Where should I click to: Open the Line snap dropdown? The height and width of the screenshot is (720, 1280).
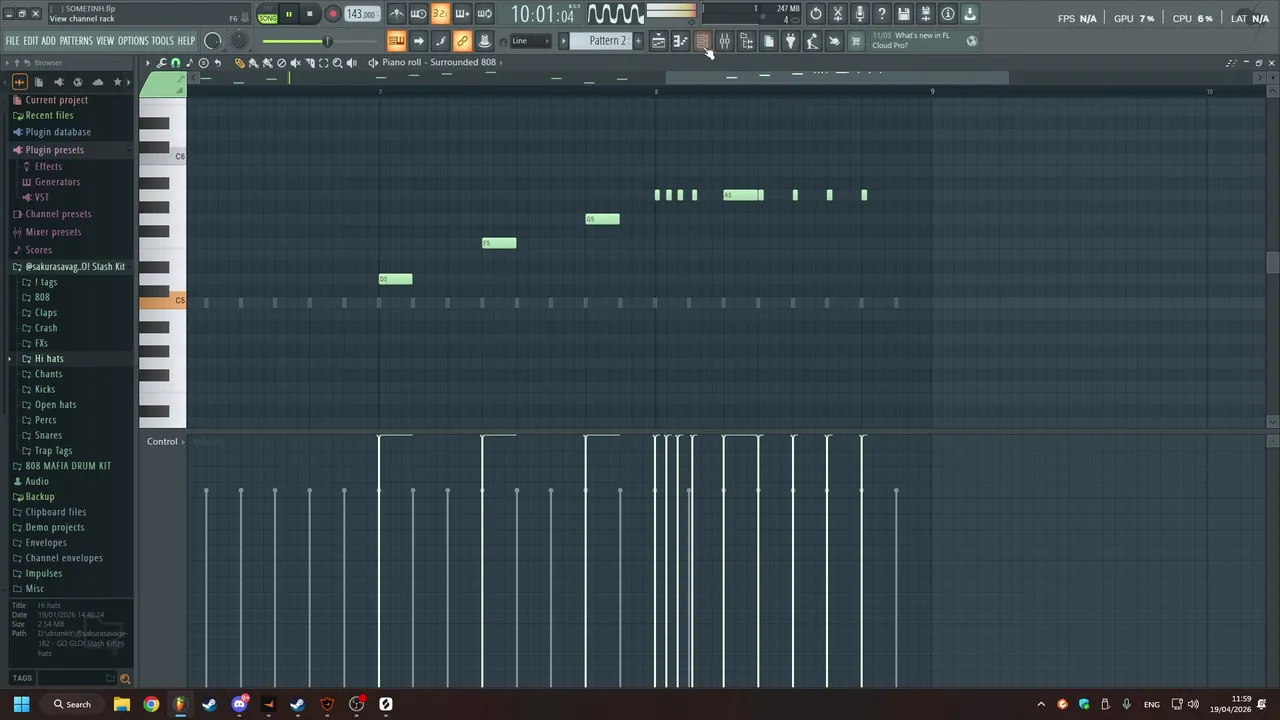click(x=531, y=41)
